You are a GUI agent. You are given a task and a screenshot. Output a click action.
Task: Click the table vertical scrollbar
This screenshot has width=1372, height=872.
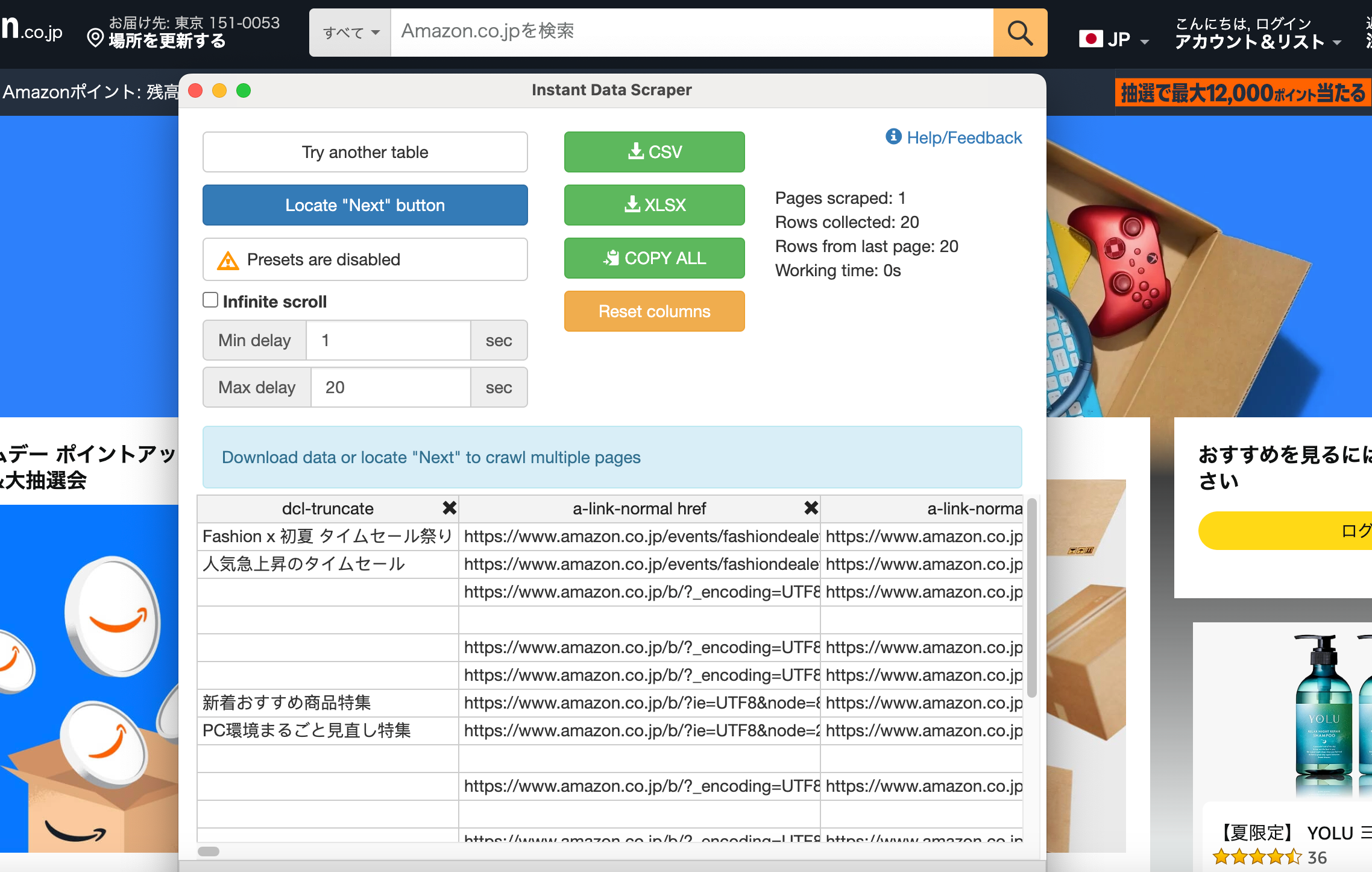click(x=1032, y=597)
